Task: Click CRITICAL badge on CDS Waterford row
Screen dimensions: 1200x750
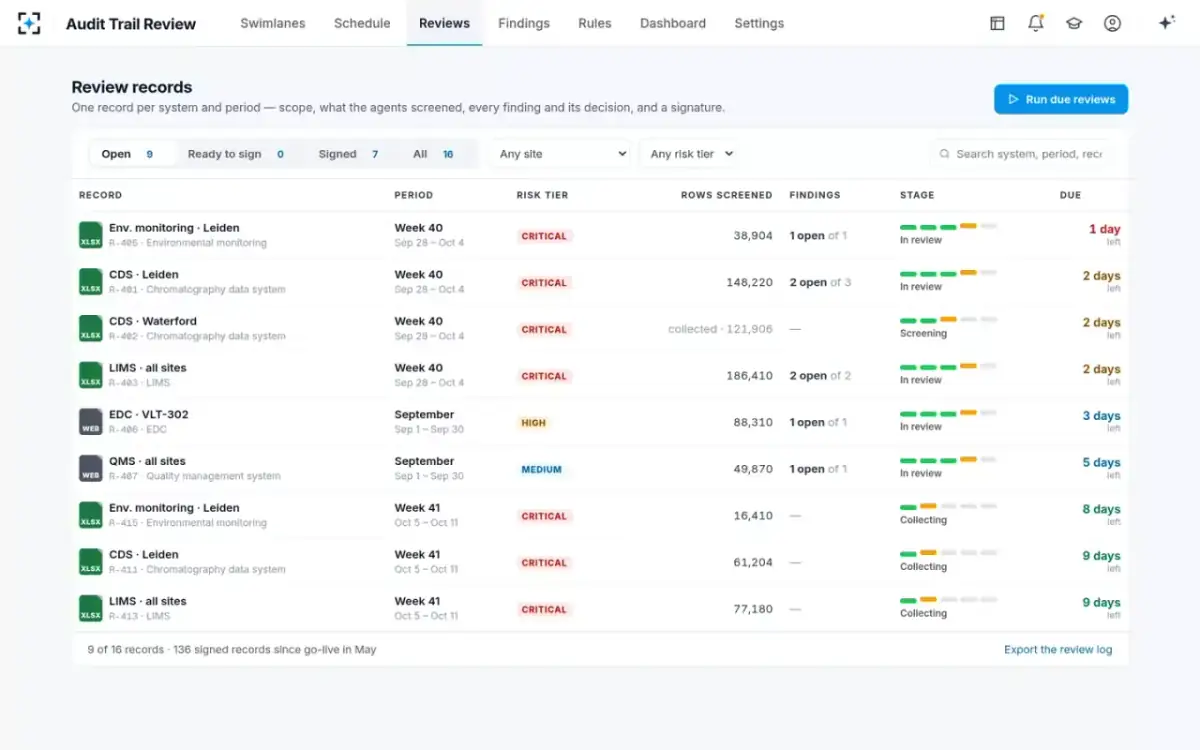Action: (544, 329)
